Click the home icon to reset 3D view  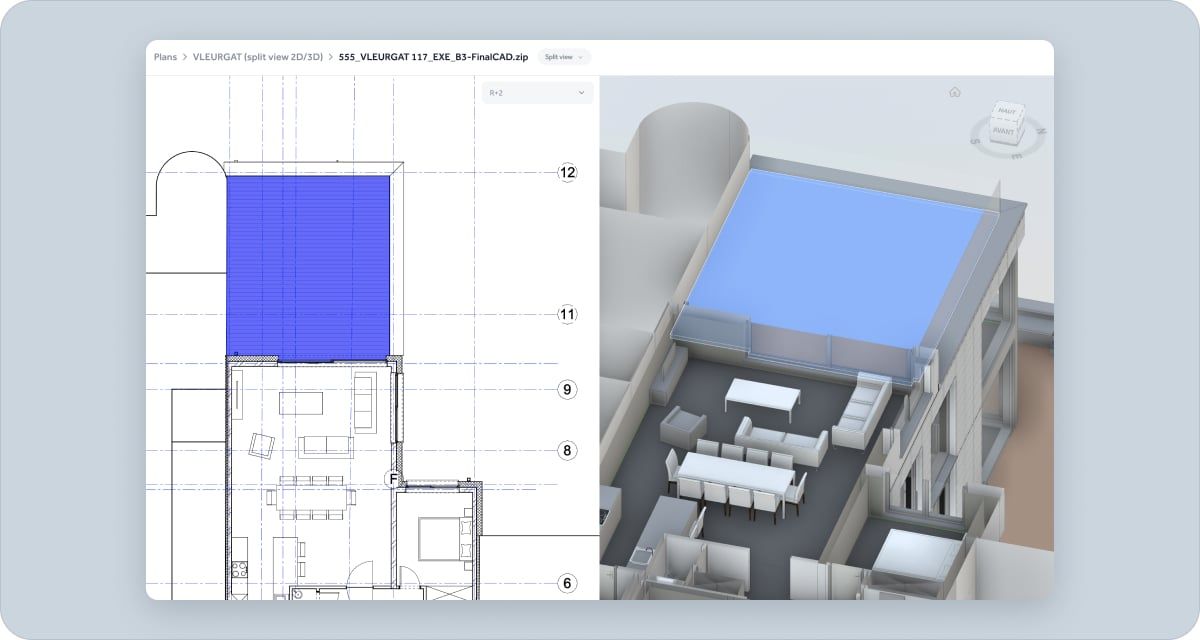(x=955, y=92)
